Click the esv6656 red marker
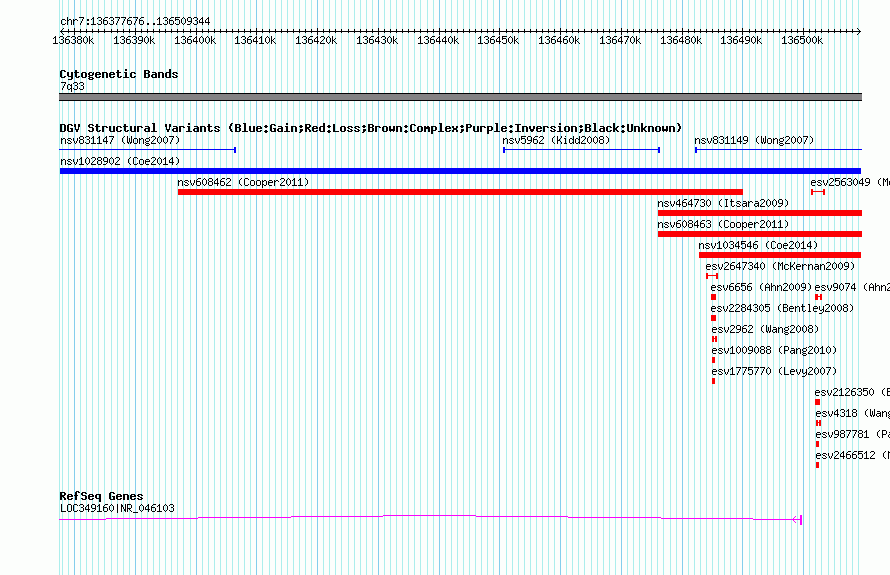This screenshot has width=890, height=575. click(713, 297)
